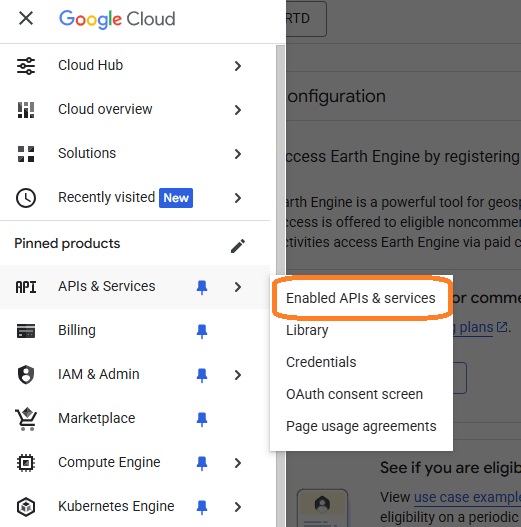Viewport: 521px width, 527px height.
Task: Expand the Cloud Hub submenu chevron
Action: [238, 66]
